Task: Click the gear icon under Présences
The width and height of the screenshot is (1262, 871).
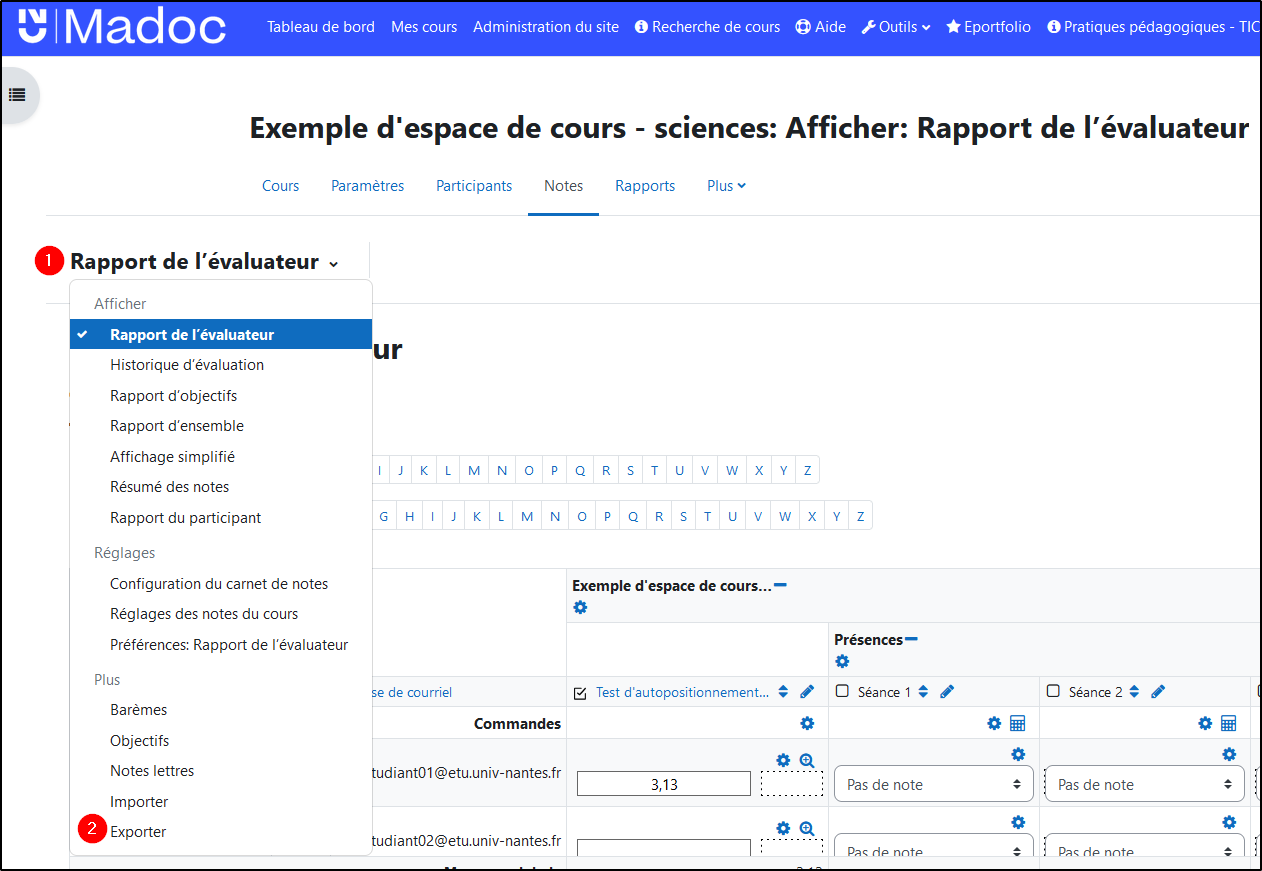Action: [843, 661]
